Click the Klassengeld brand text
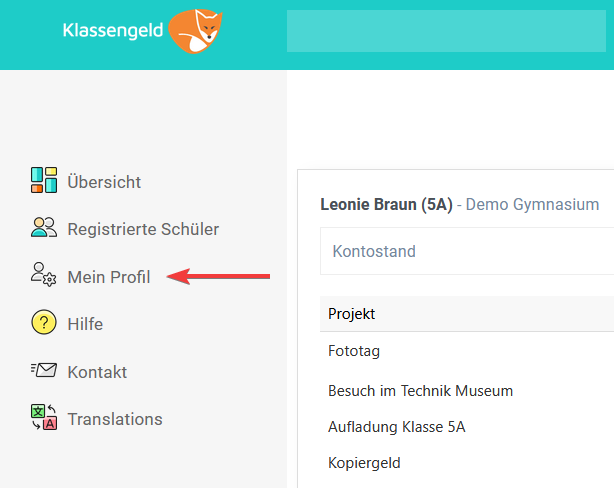614x488 pixels. coord(113,31)
